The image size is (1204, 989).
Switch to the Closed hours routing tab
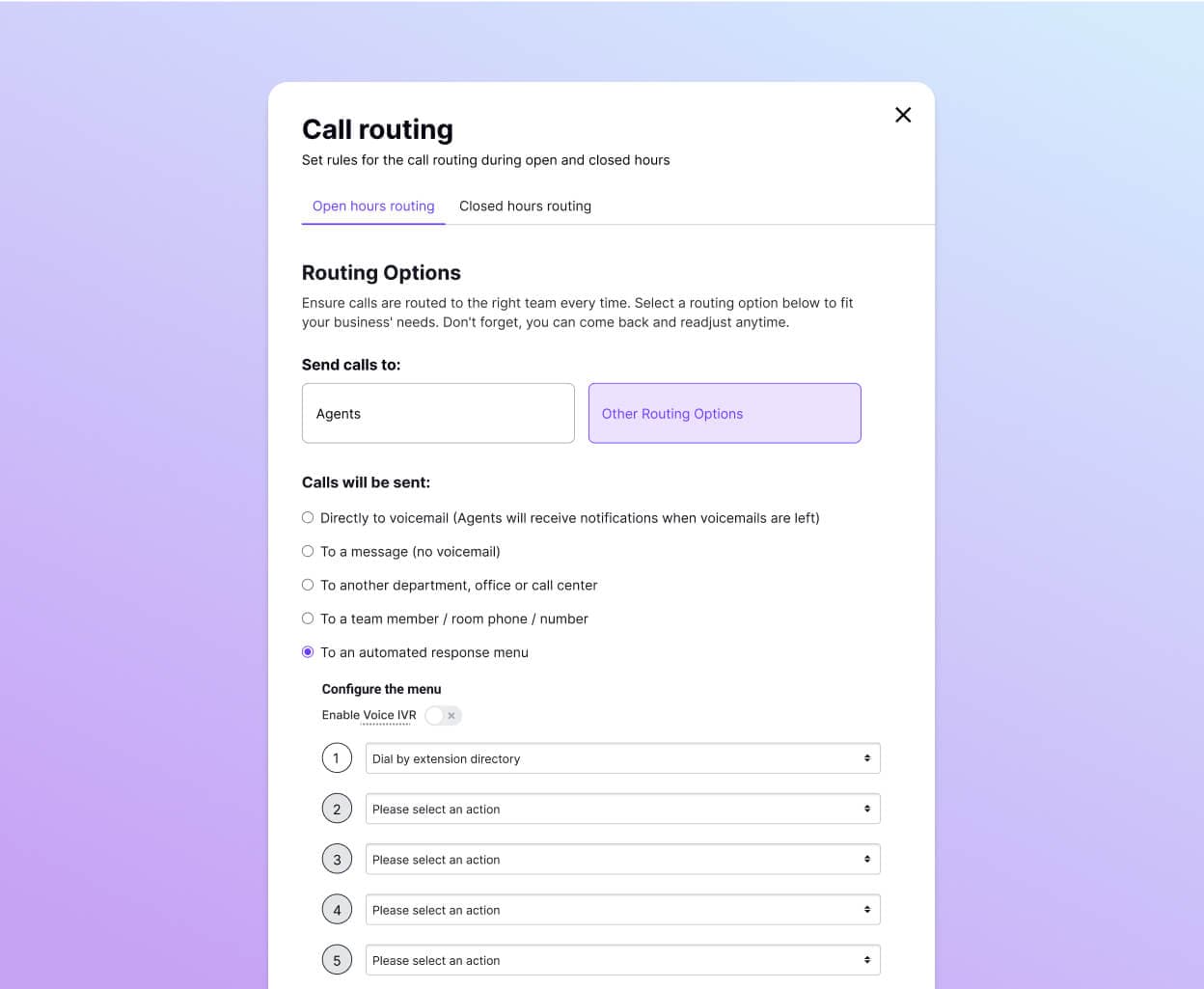(x=525, y=206)
